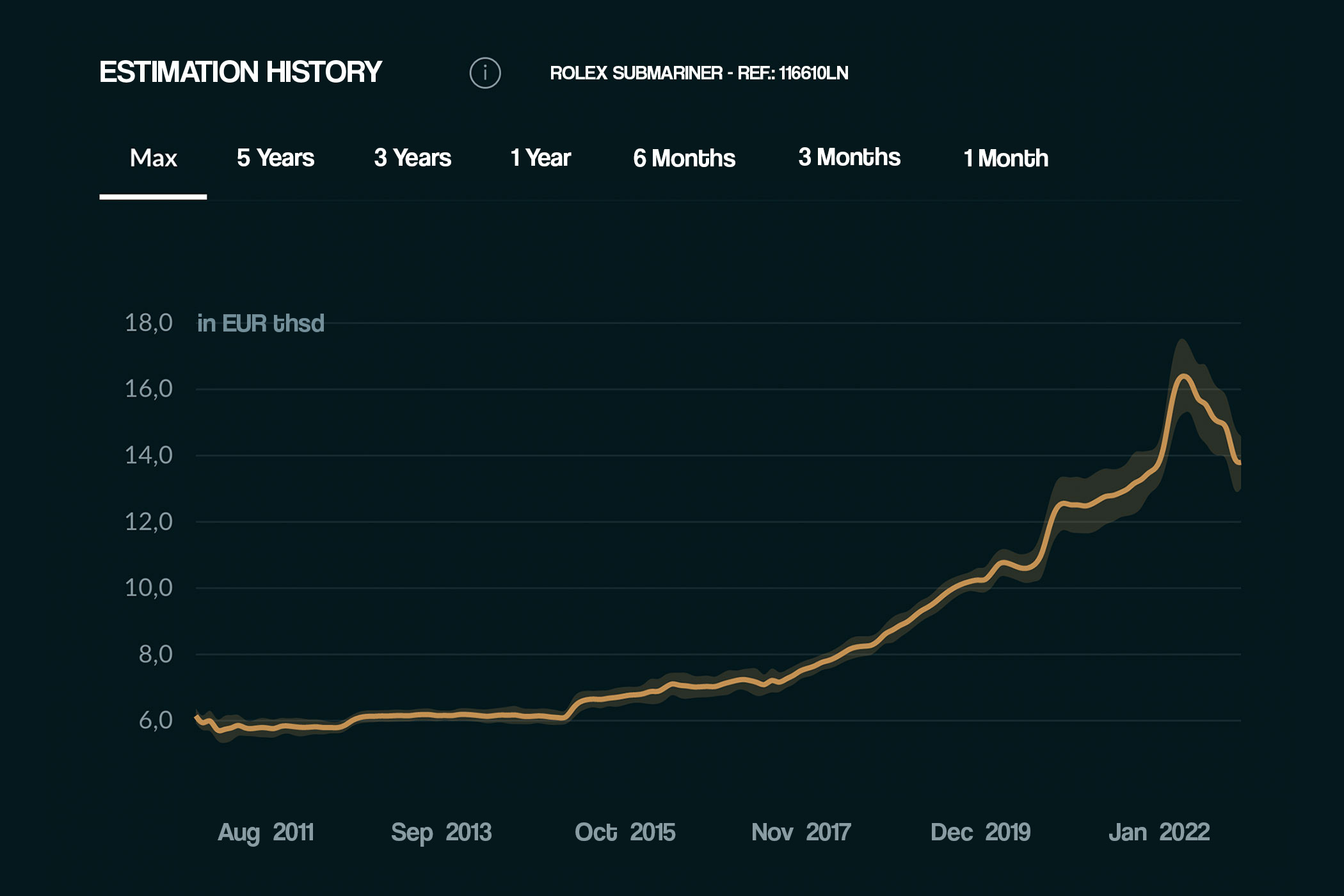Select the Max time range tab

pyautogui.click(x=153, y=158)
